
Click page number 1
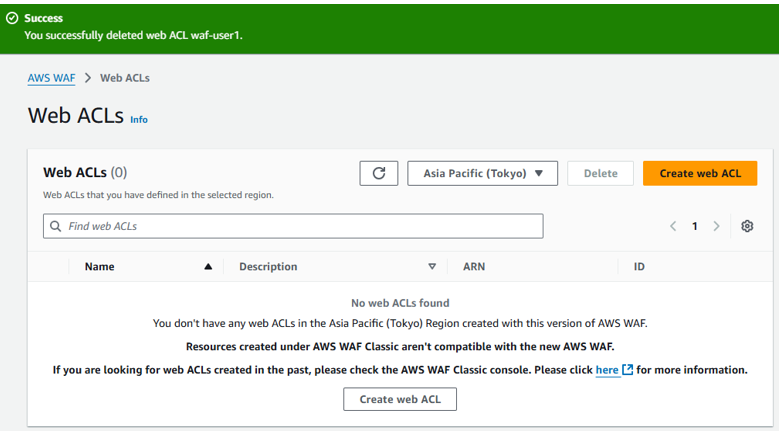695,226
